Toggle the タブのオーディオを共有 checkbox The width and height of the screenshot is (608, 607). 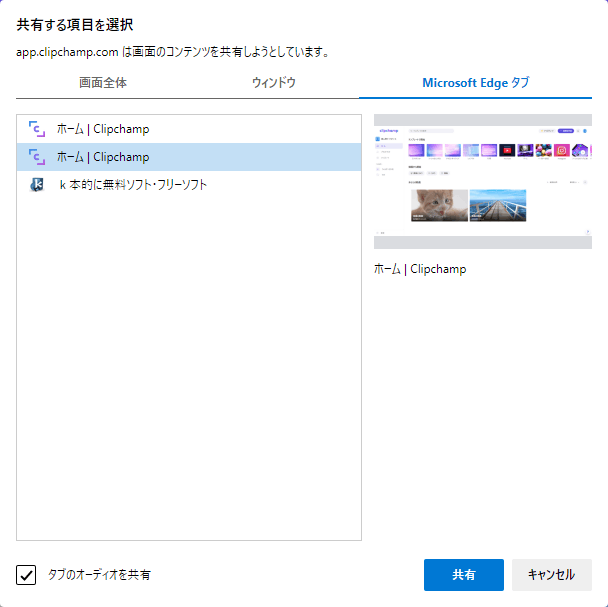point(26,574)
